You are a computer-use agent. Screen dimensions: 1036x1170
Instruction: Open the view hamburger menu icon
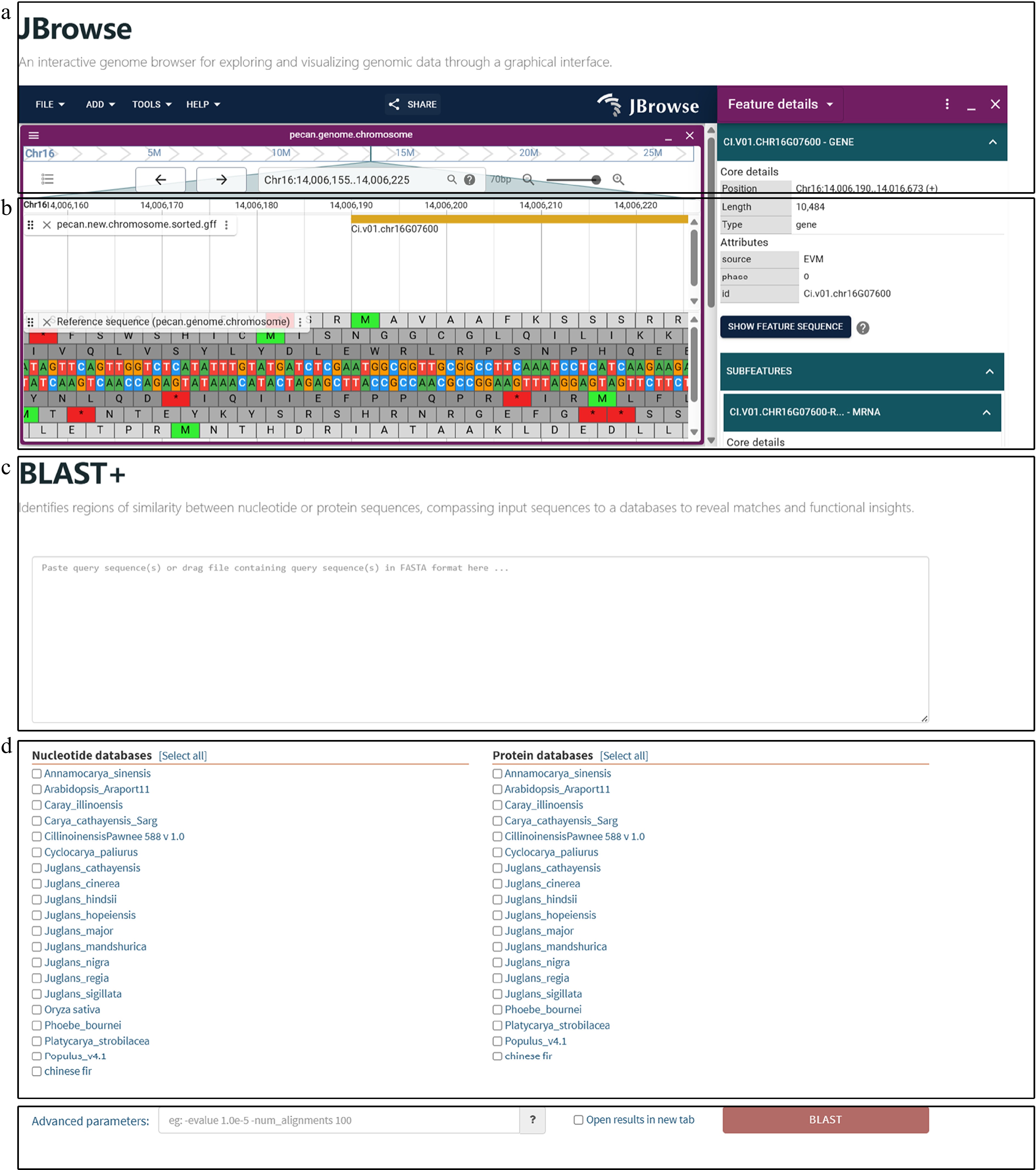pos(34,136)
